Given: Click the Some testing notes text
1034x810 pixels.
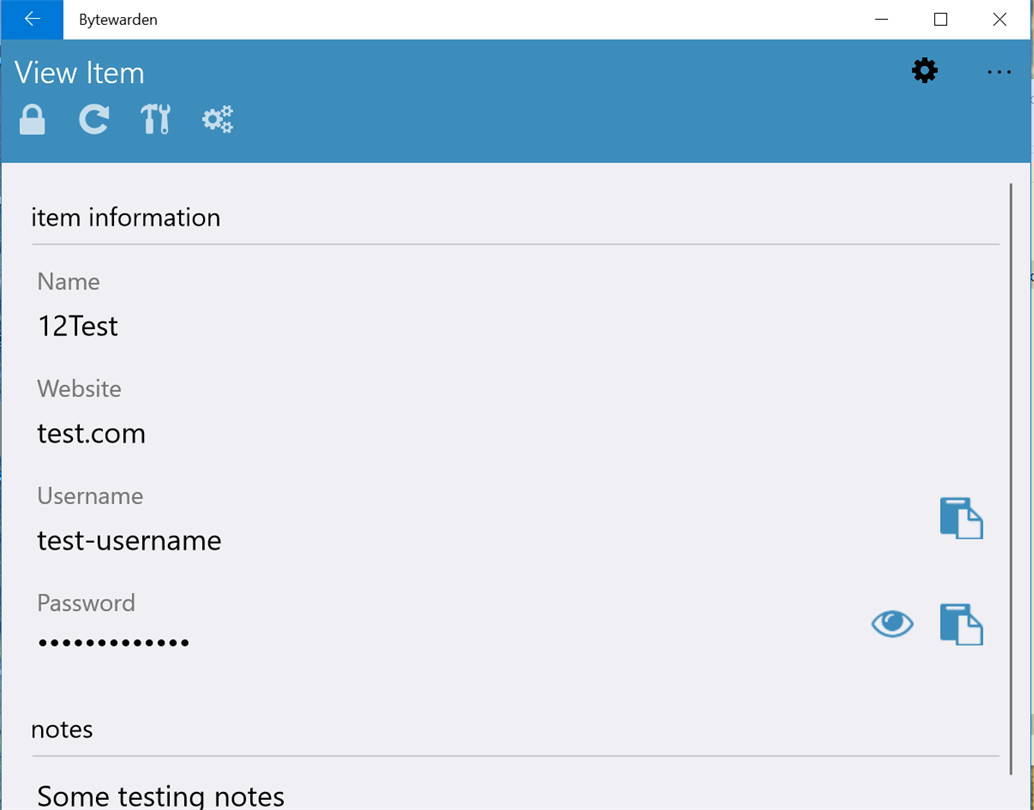Looking at the screenshot, I should coord(161,796).
